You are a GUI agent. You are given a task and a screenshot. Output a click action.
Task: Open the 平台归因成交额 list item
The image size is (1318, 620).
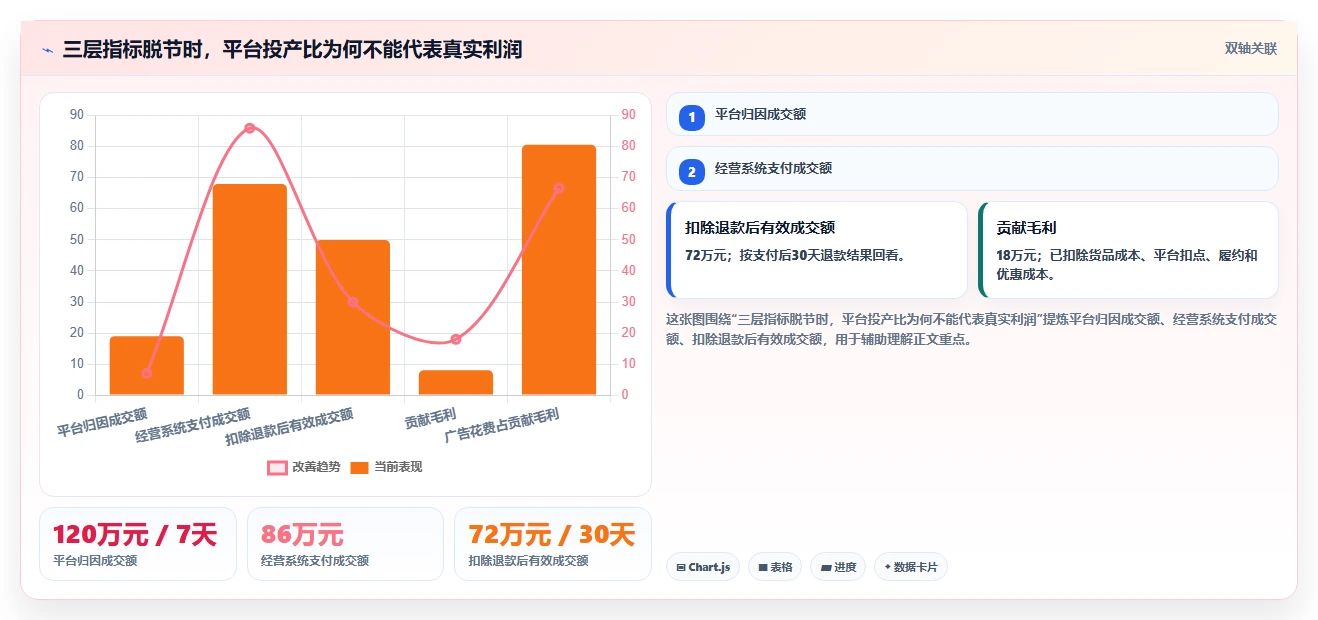pyautogui.click(x=972, y=114)
